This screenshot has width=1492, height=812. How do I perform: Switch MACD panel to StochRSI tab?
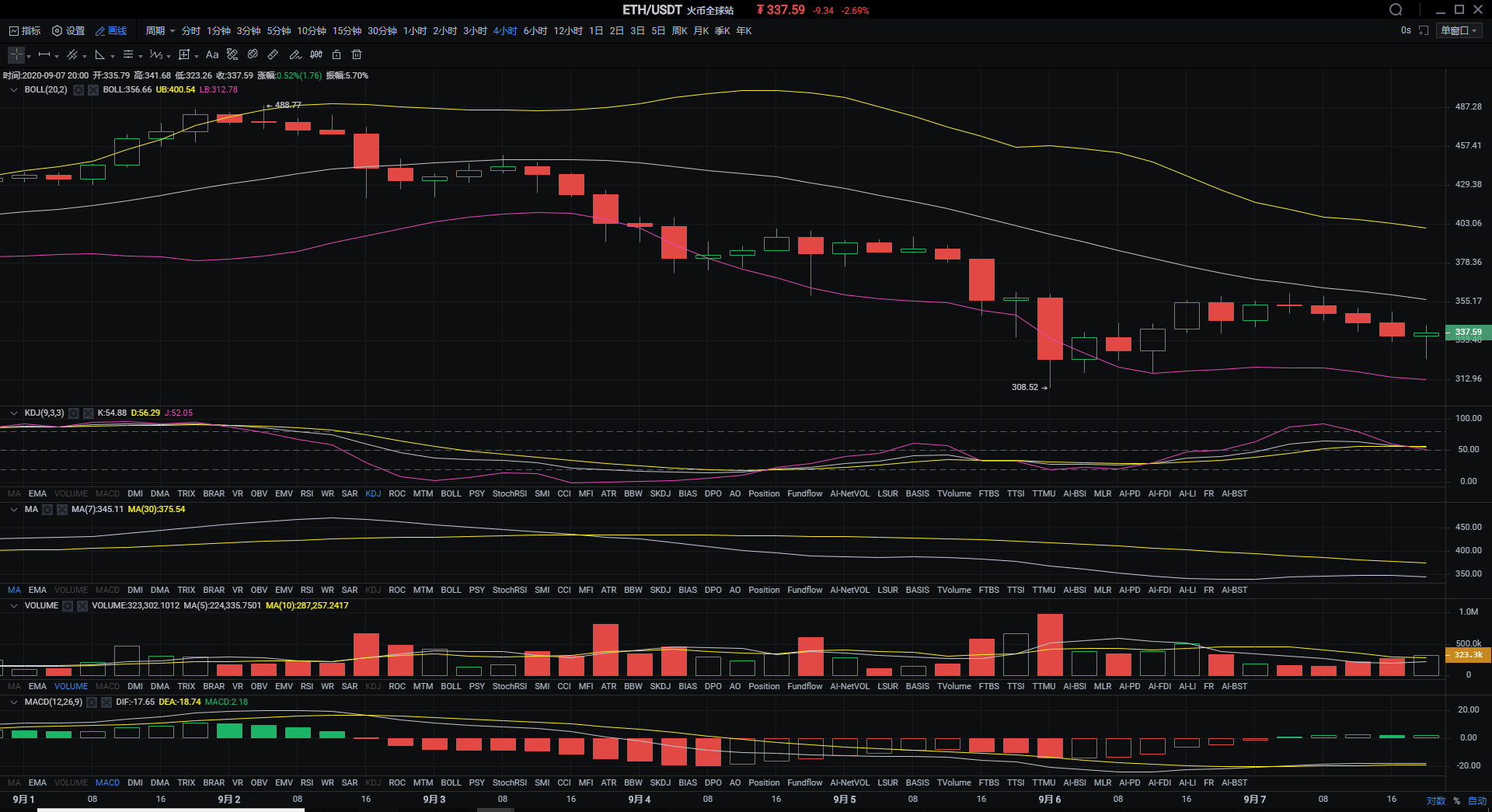(510, 782)
